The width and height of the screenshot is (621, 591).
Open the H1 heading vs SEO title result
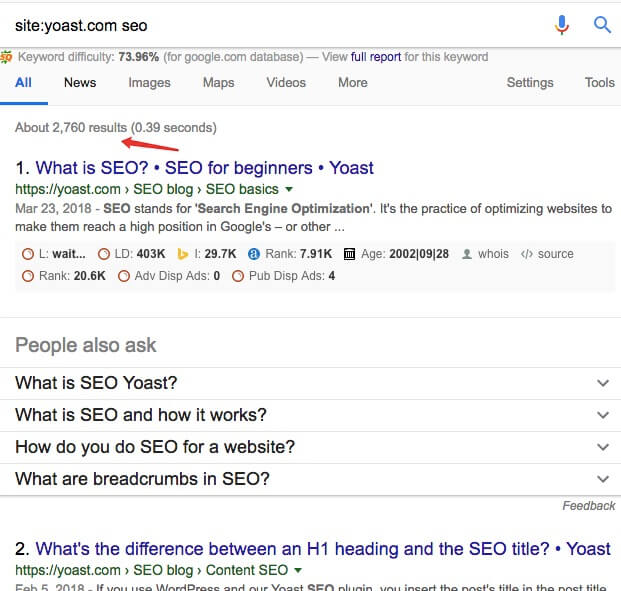pos(323,549)
